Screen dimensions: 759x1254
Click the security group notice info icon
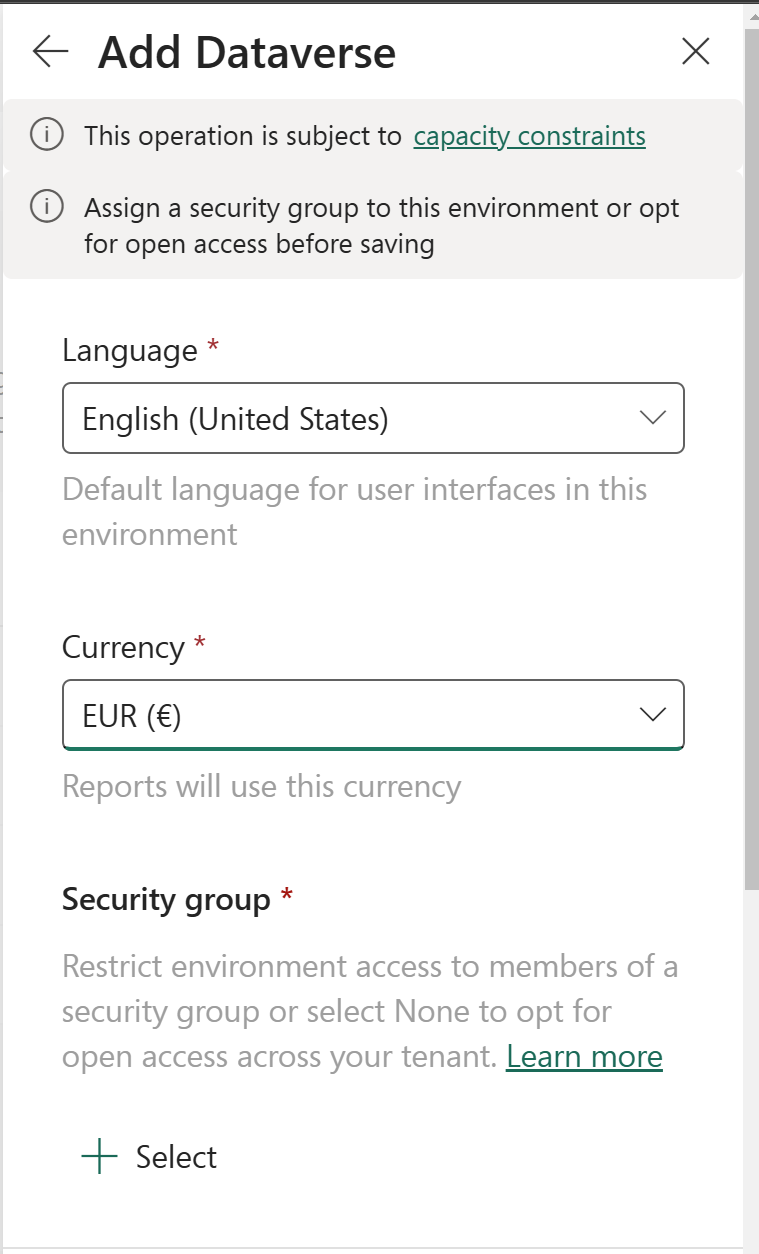tap(47, 207)
